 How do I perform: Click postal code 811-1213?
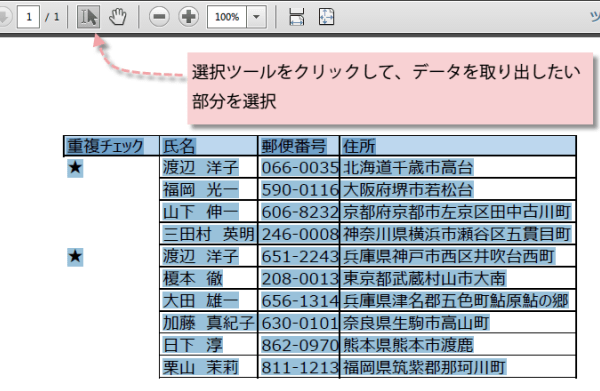(x=300, y=368)
